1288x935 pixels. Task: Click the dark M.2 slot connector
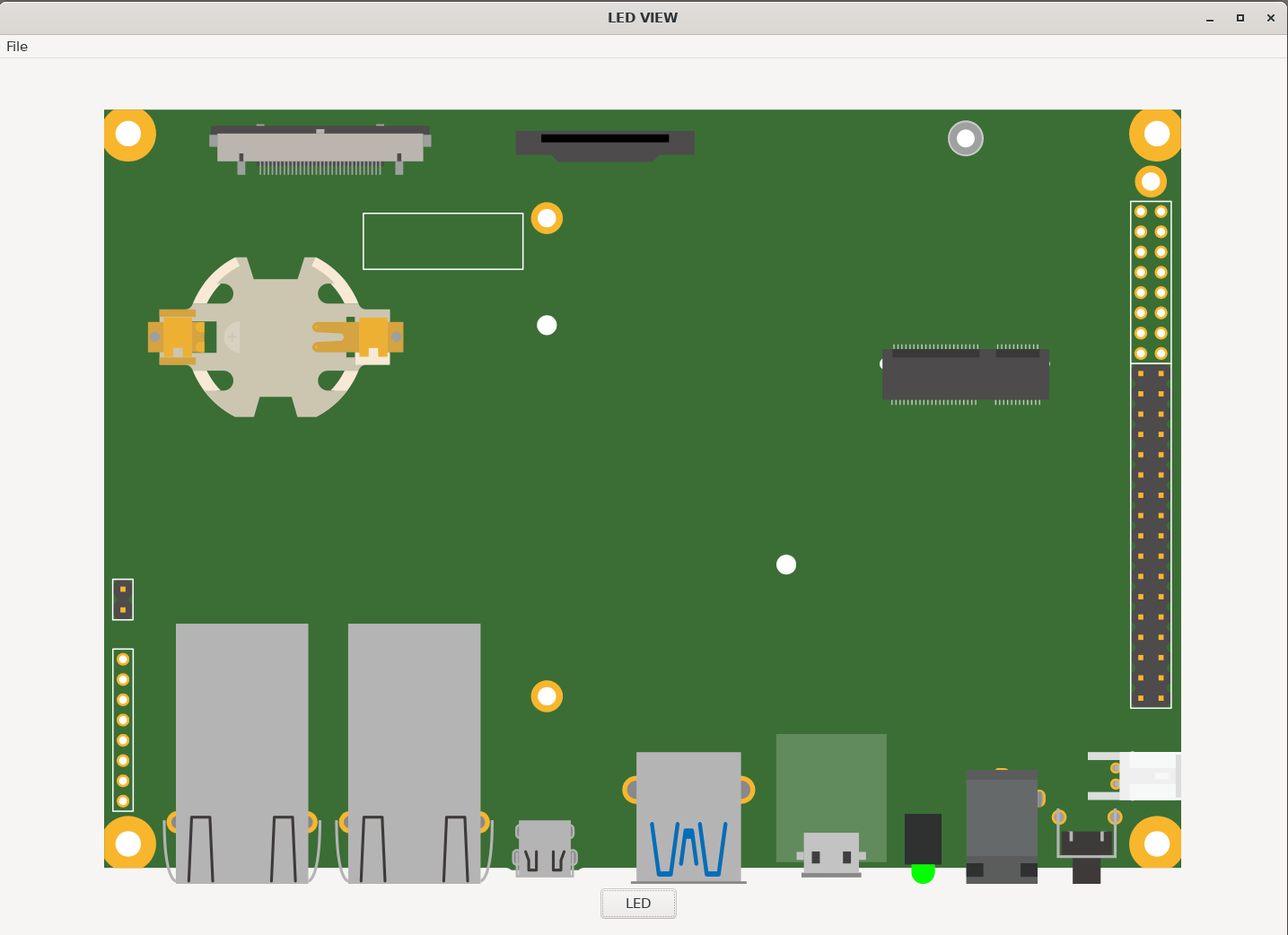(966, 375)
